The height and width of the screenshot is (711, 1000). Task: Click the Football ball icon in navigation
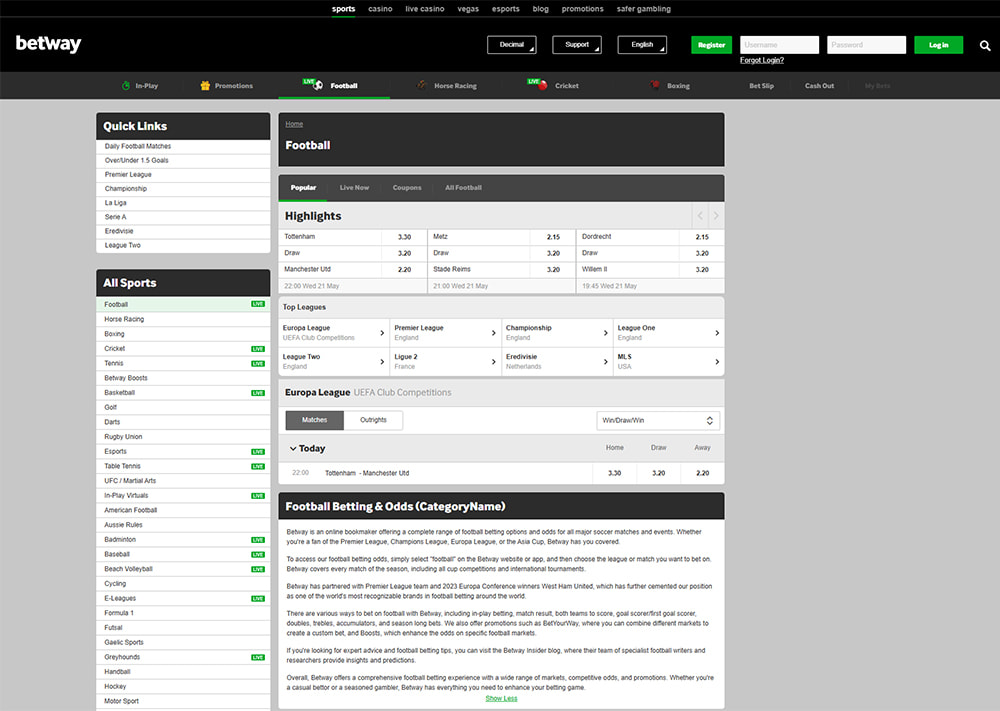[x=318, y=85]
